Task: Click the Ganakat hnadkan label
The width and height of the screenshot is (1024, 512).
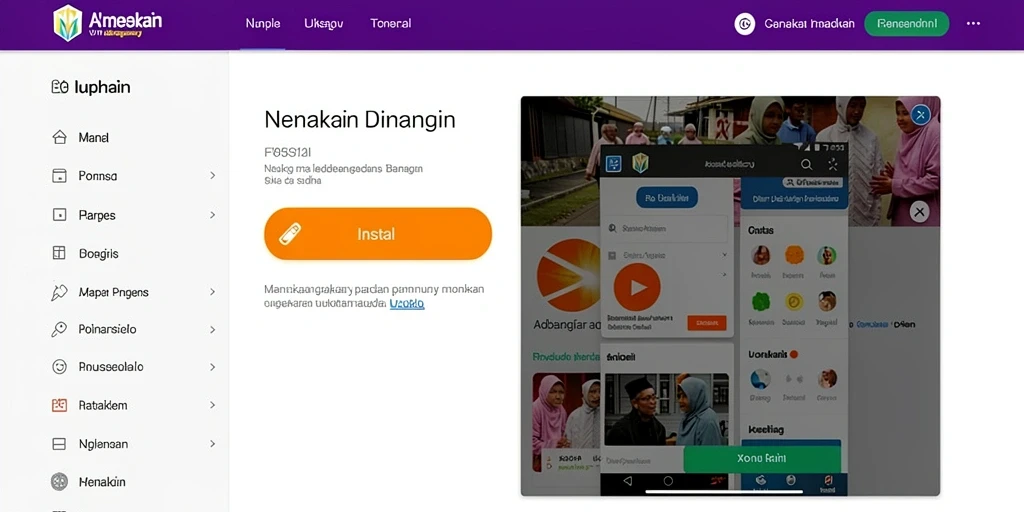Action: (x=809, y=24)
